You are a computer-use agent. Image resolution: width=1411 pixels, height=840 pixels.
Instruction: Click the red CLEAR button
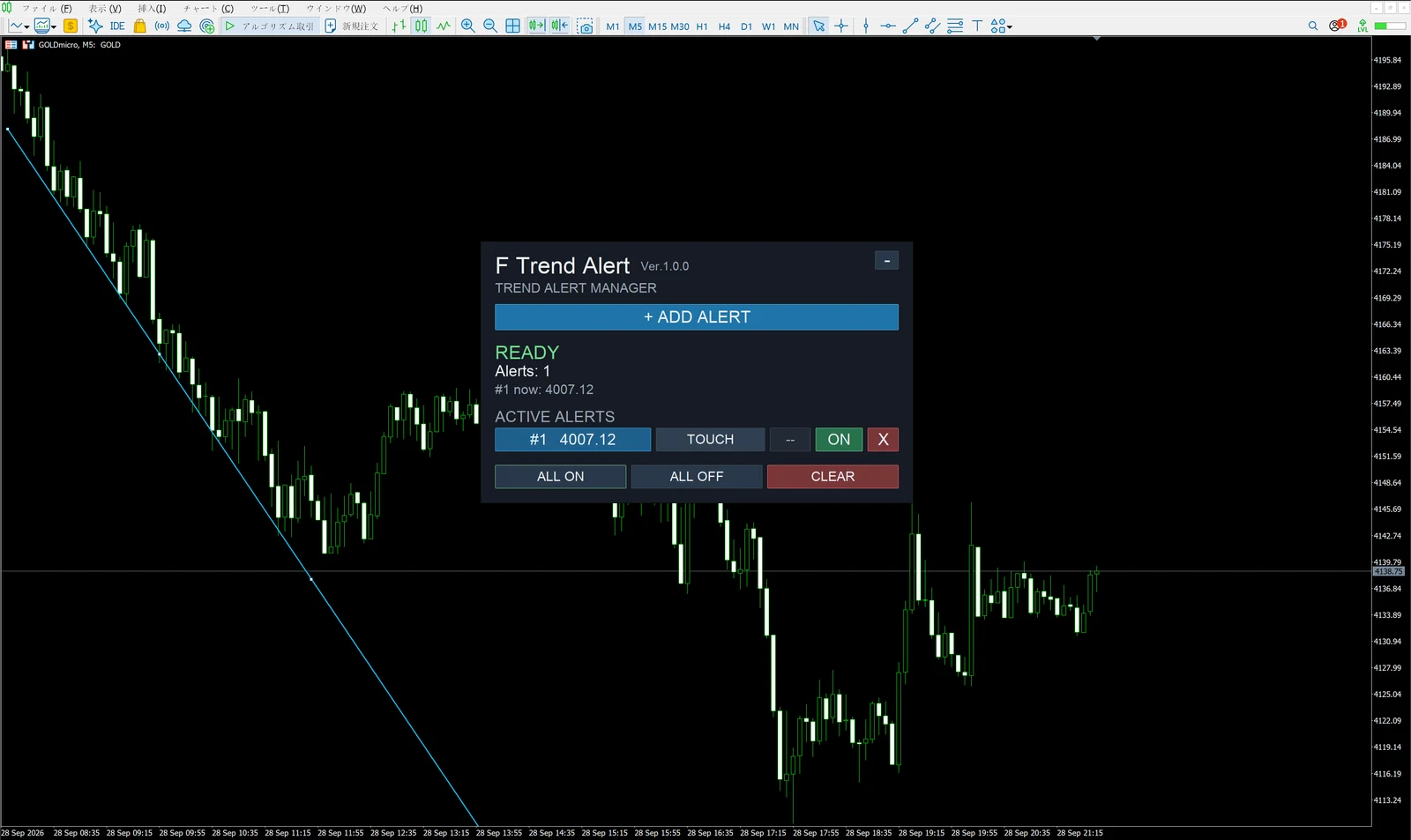click(832, 476)
